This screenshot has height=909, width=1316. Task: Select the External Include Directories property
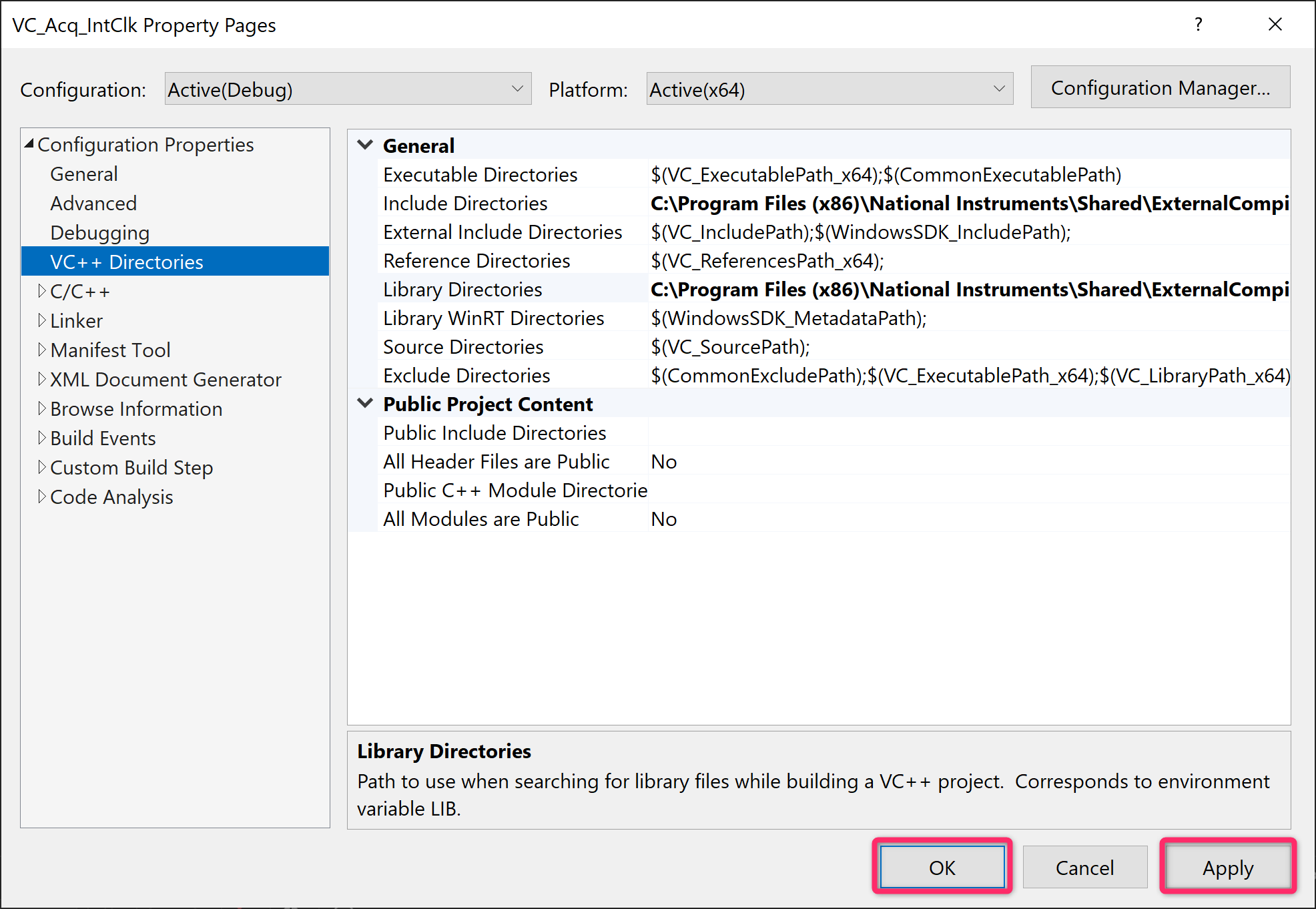pyautogui.click(x=503, y=232)
